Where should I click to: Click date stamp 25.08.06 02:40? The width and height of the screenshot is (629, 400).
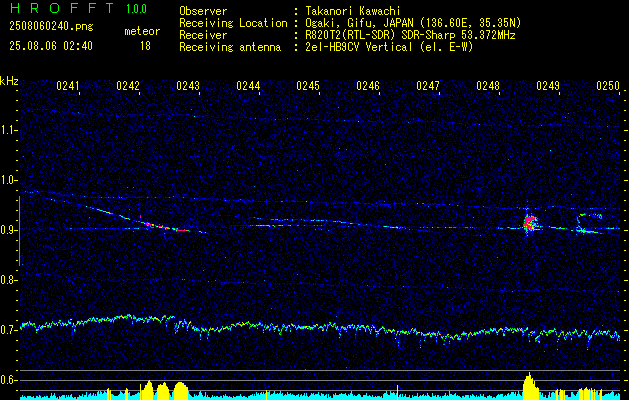pos(51,46)
